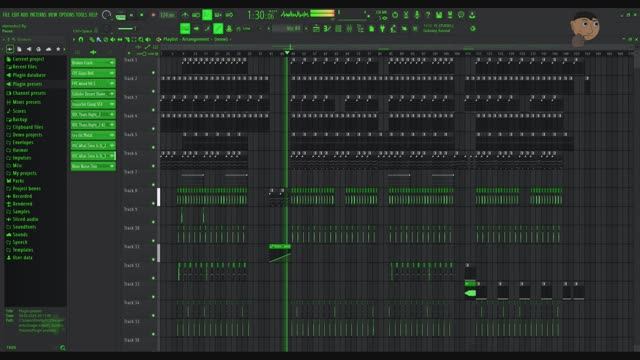Select the Paint brush tool

pyautogui.click(x=98, y=40)
